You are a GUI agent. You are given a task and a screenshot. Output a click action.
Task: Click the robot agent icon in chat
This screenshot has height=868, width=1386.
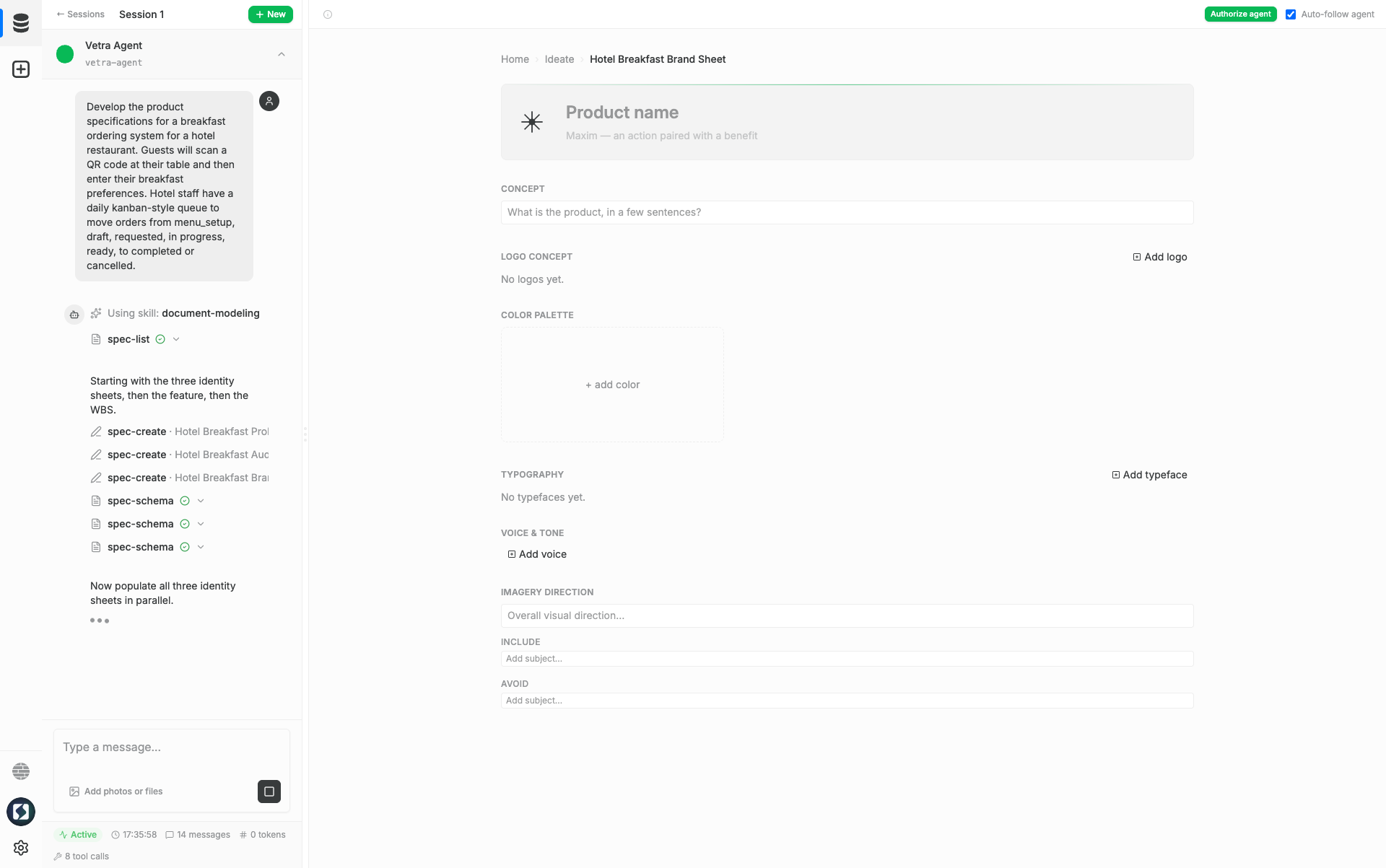[74, 315]
